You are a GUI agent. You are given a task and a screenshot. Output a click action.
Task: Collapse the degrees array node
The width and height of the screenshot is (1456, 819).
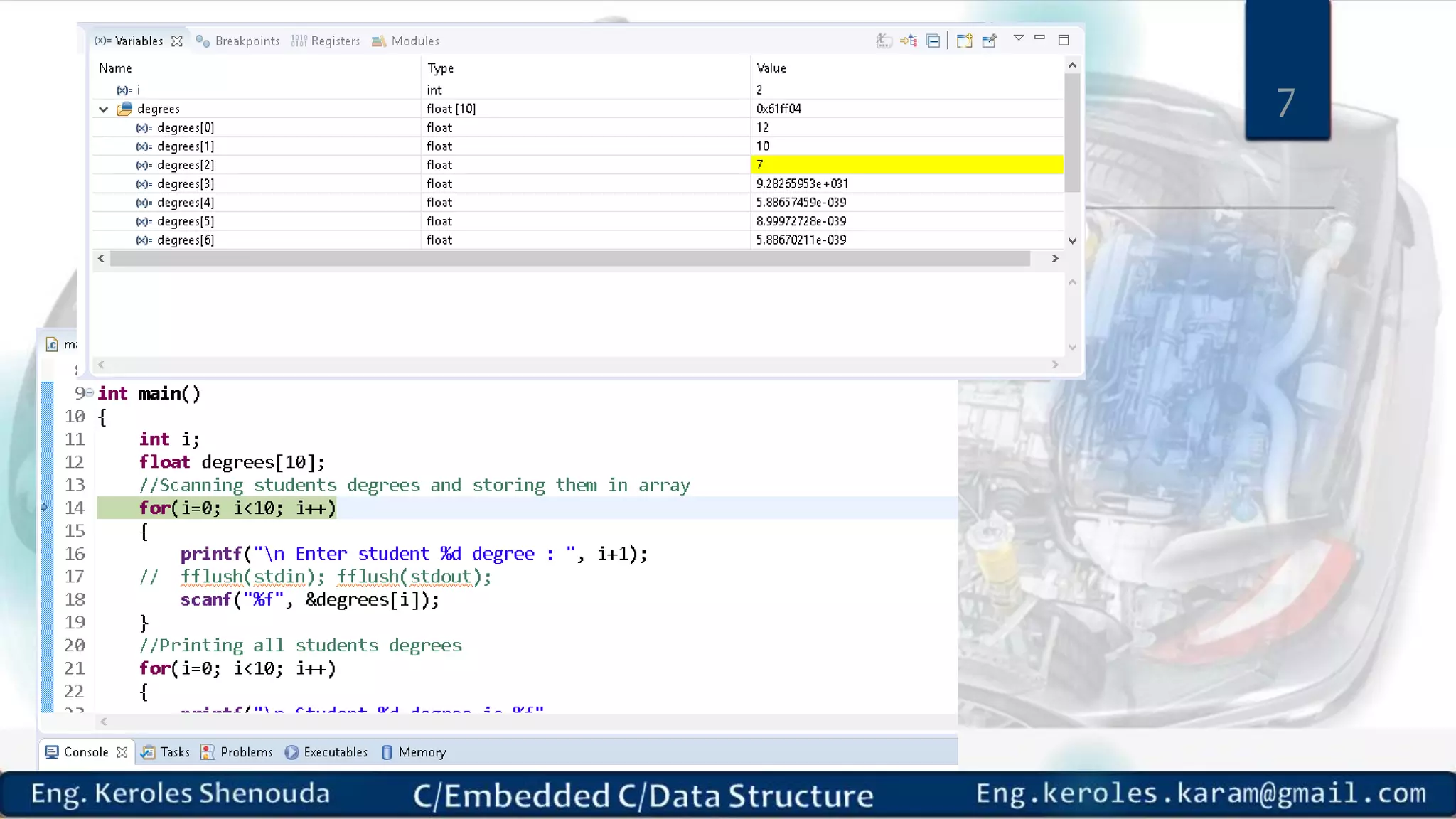click(x=104, y=109)
